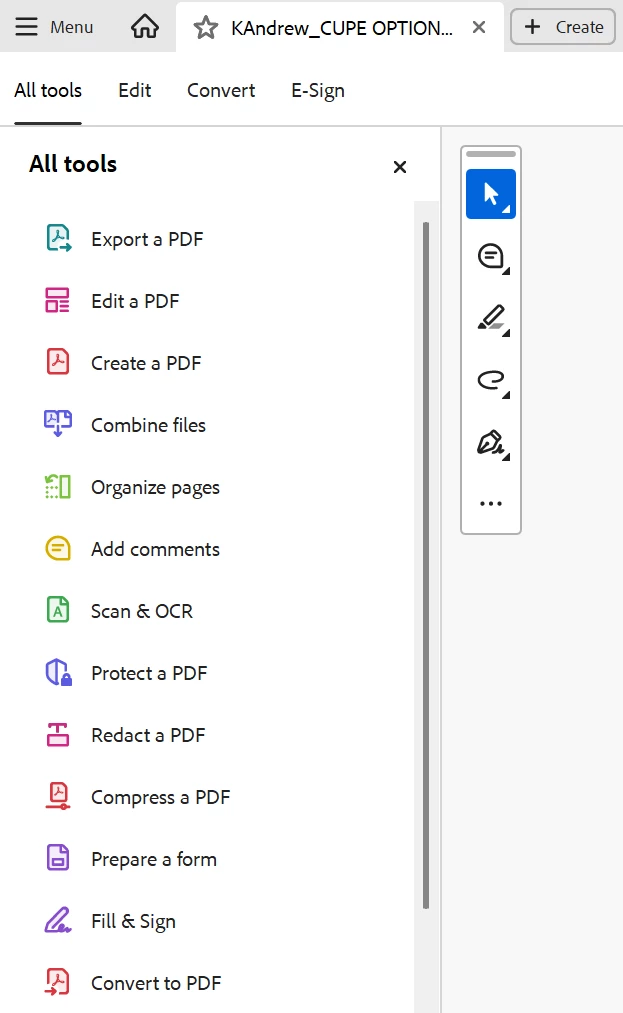Click the Add comments icon
This screenshot has width=623, height=1013.
(58, 548)
